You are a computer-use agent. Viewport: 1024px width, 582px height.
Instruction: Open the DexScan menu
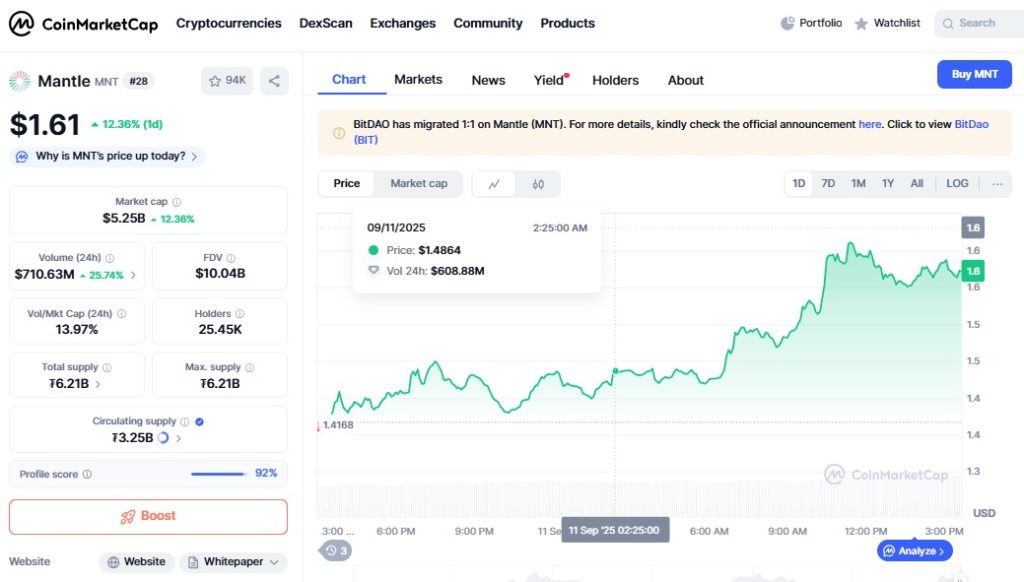[326, 24]
